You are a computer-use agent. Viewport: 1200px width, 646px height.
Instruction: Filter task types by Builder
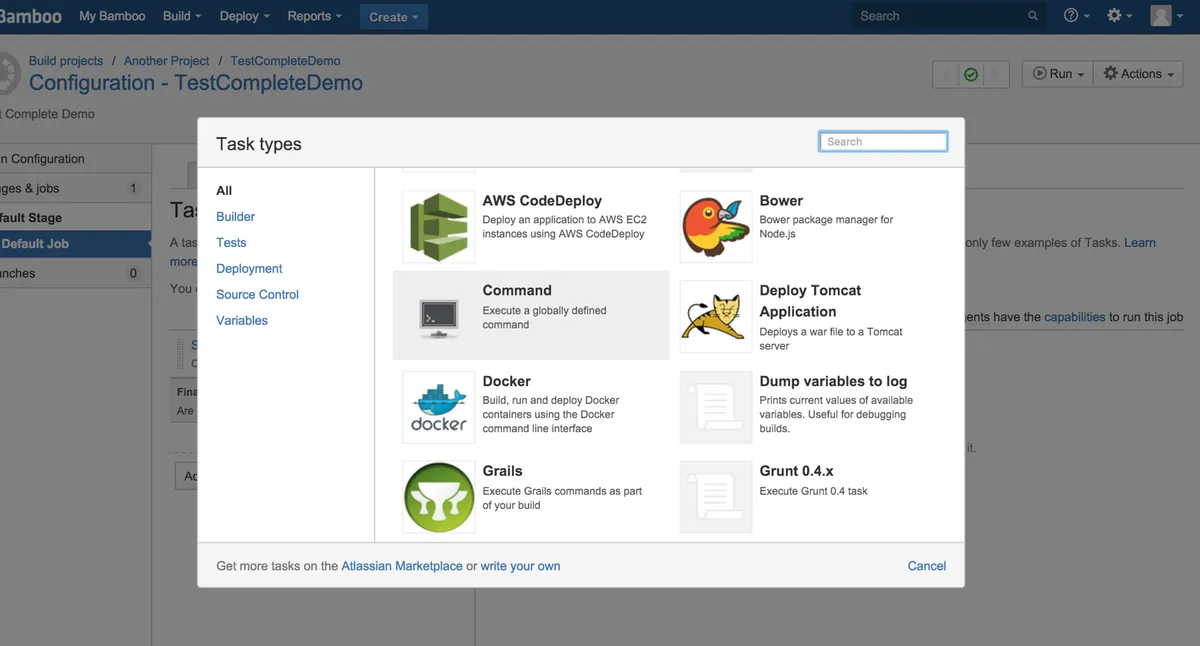[235, 216]
